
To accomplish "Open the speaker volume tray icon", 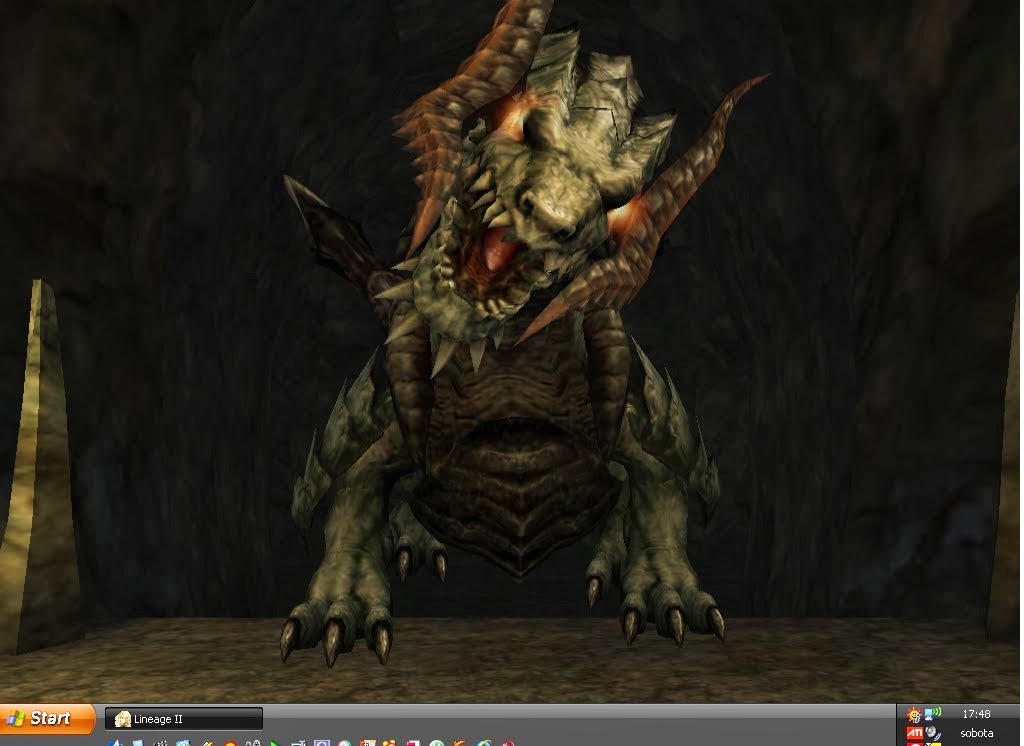I will coord(933,733).
